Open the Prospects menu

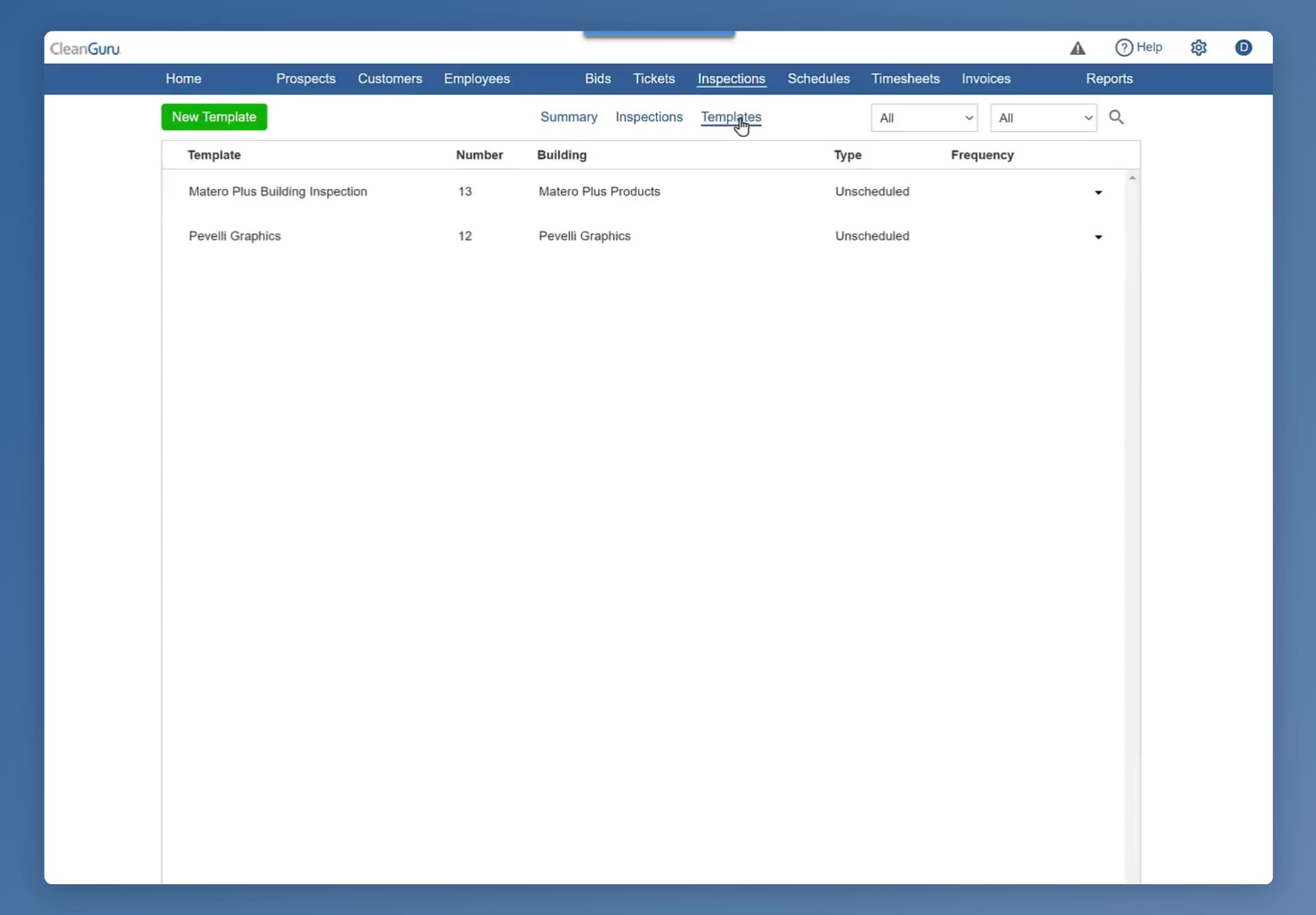tap(306, 79)
